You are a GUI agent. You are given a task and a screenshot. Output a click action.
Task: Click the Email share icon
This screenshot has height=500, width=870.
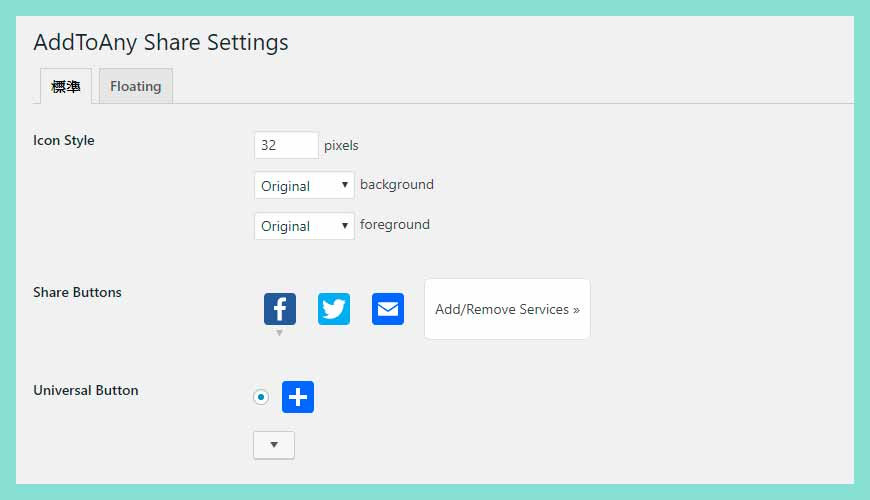coord(388,308)
